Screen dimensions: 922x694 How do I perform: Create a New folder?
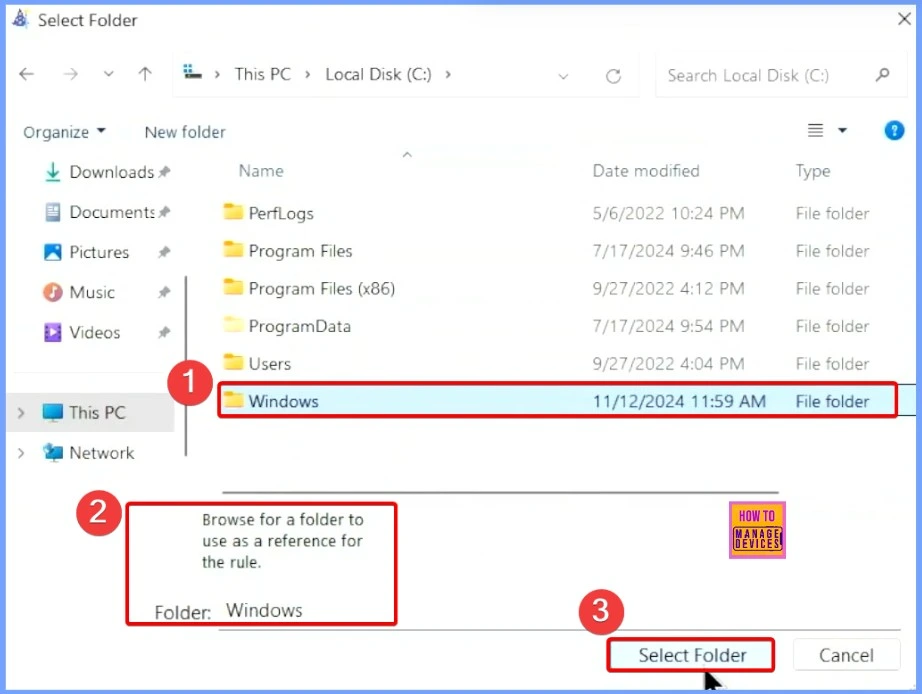pyautogui.click(x=185, y=132)
